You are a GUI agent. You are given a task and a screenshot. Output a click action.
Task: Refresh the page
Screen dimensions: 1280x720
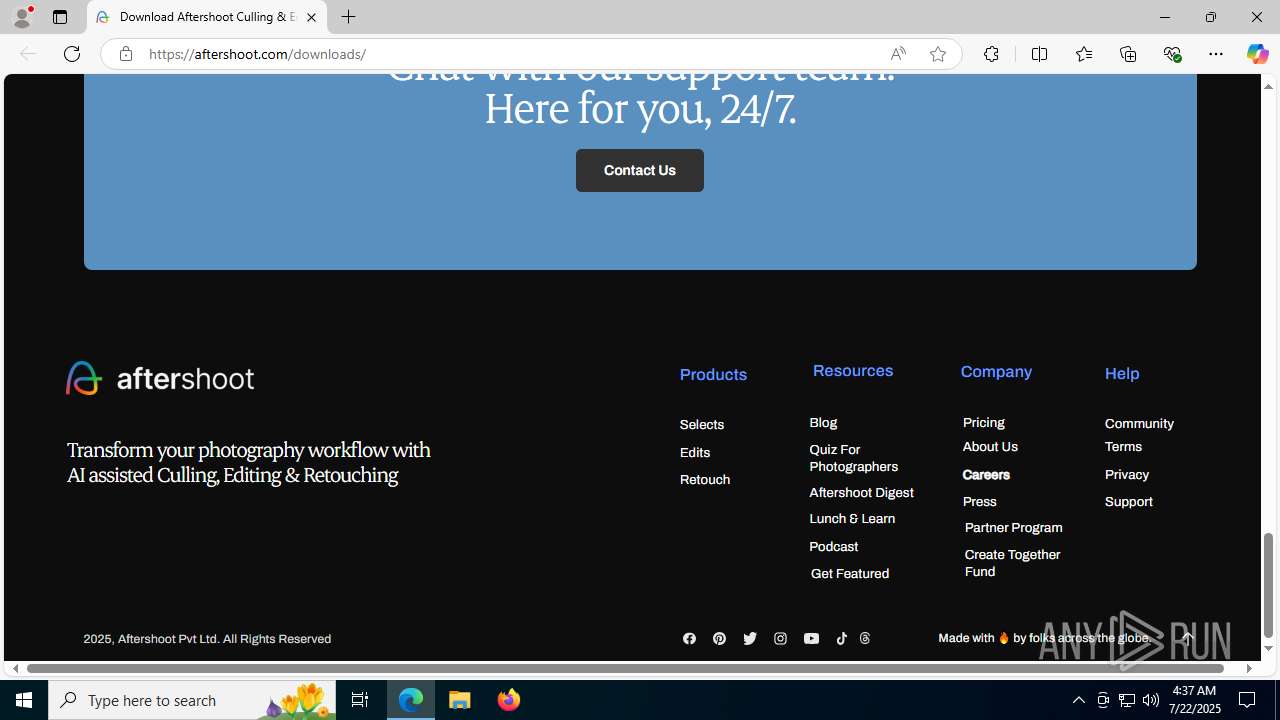(x=72, y=54)
